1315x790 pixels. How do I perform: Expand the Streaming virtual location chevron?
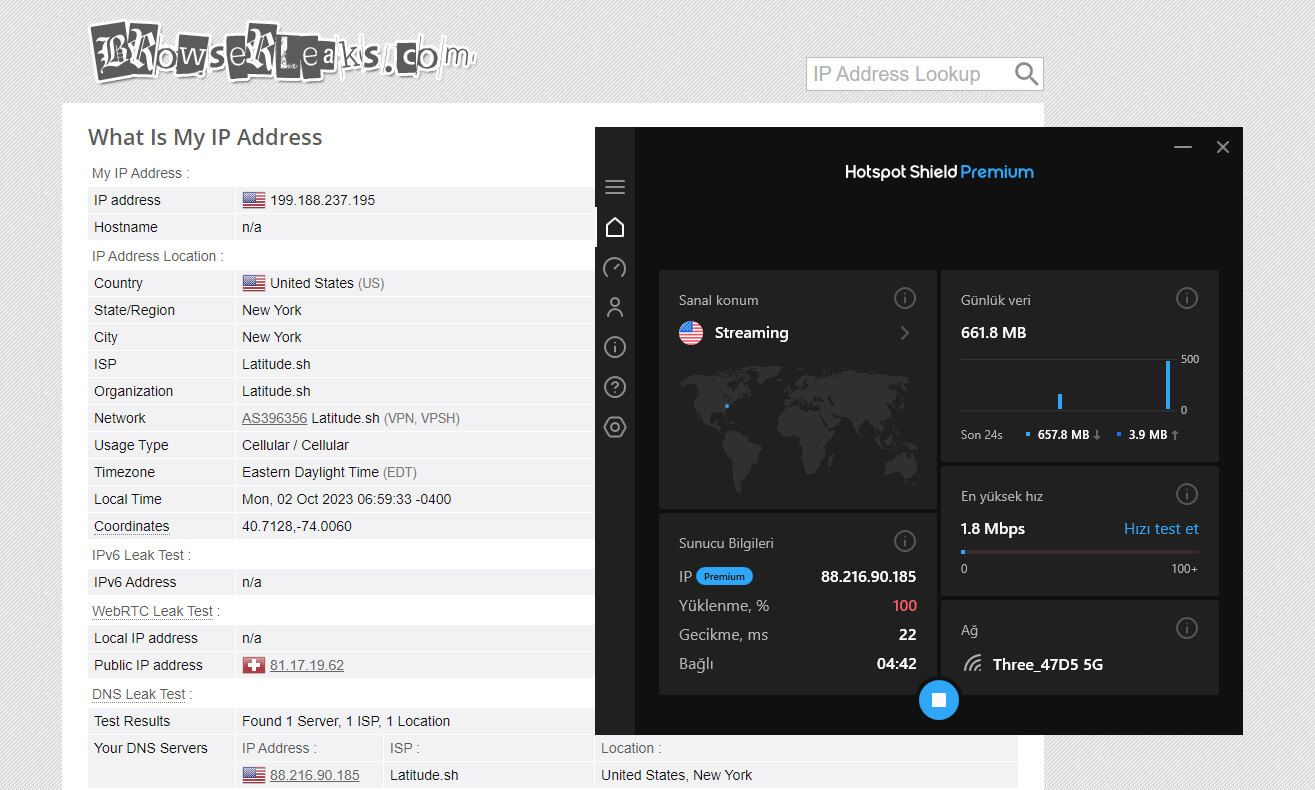(x=905, y=333)
